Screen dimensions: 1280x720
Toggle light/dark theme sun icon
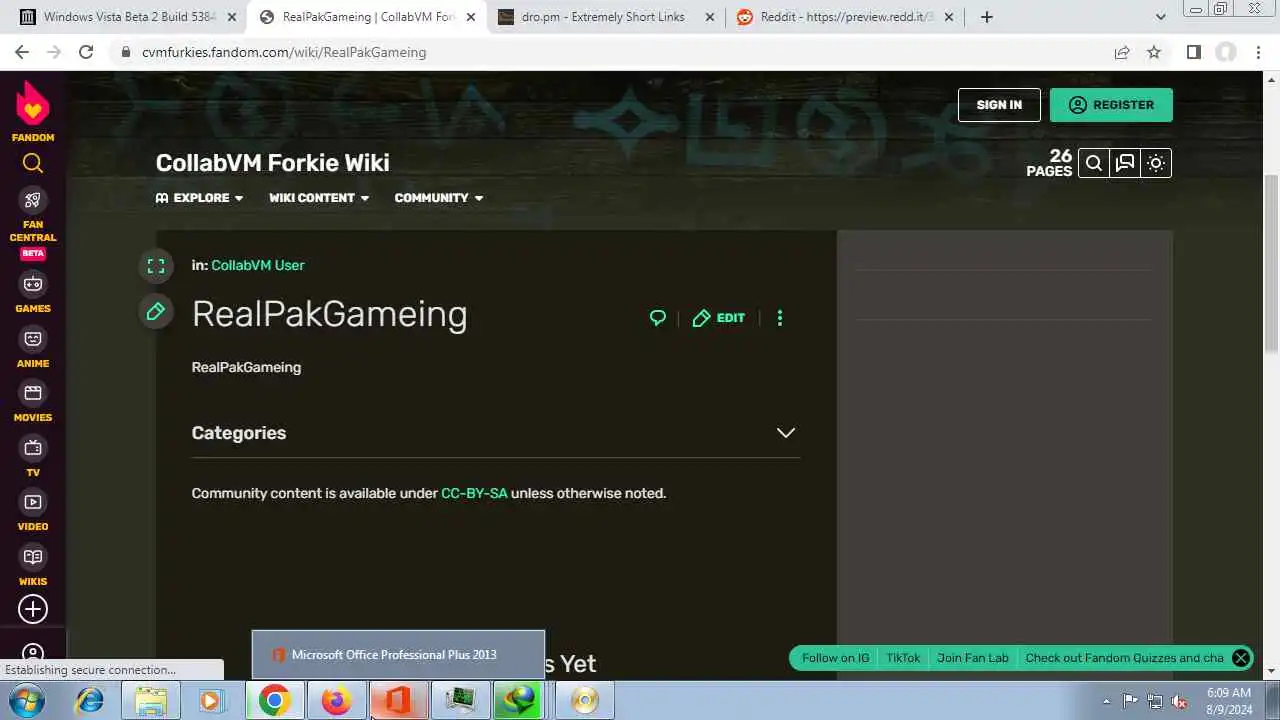1156,163
